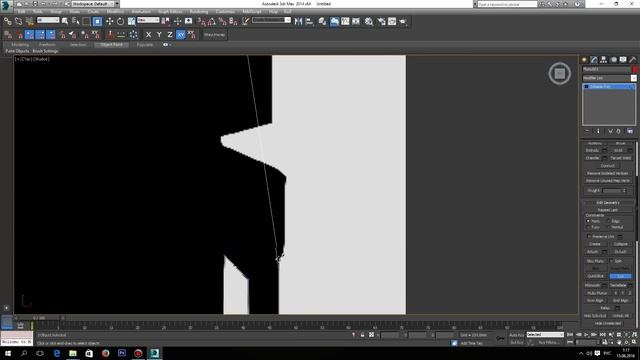The width and height of the screenshot is (640, 360).
Task: Activate the Select and Rotate tool
Action: tap(120, 21)
